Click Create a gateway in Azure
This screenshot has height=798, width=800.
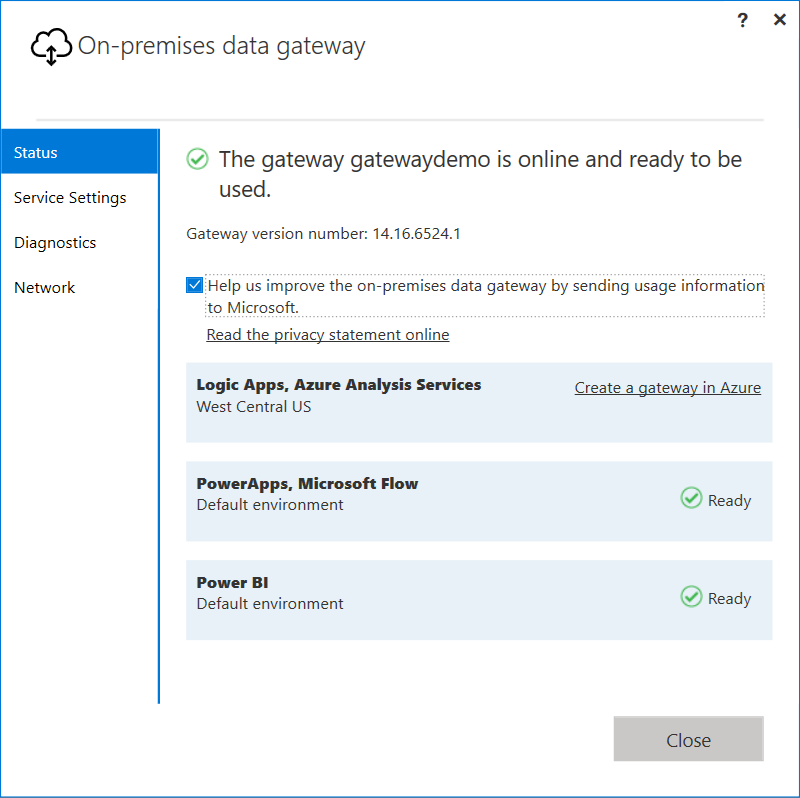click(x=667, y=387)
